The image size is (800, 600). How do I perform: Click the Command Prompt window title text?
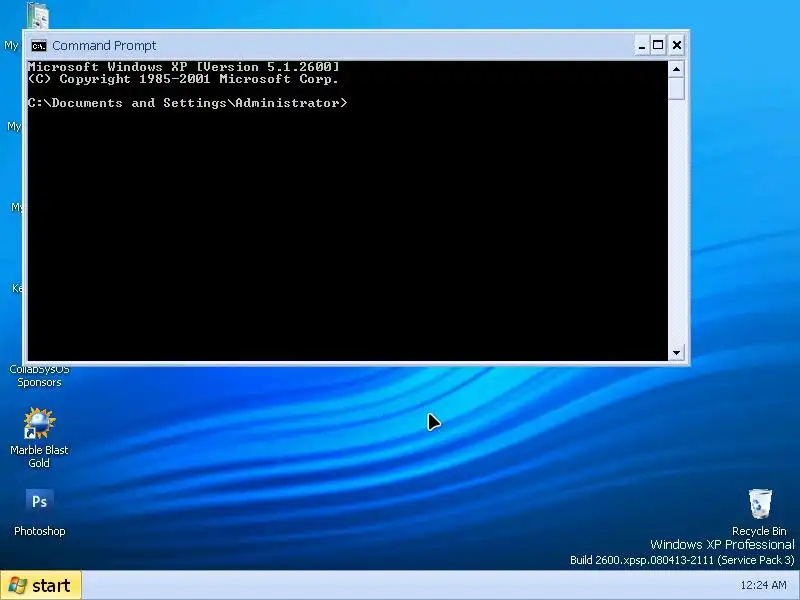(104, 46)
